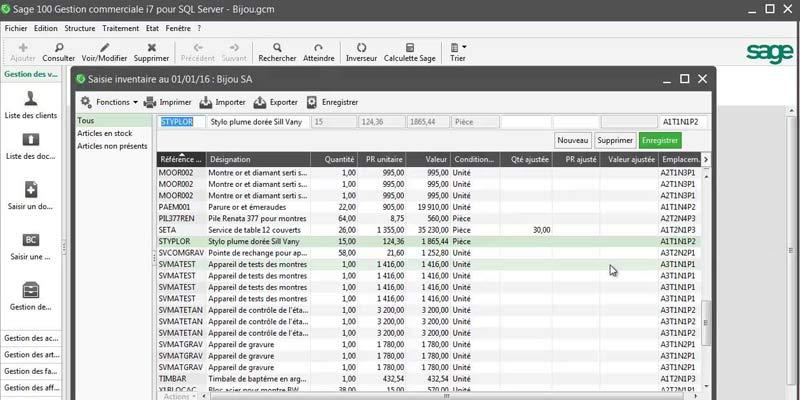The width and height of the screenshot is (800, 400).
Task: Open the Structure menu
Action: click(x=80, y=29)
